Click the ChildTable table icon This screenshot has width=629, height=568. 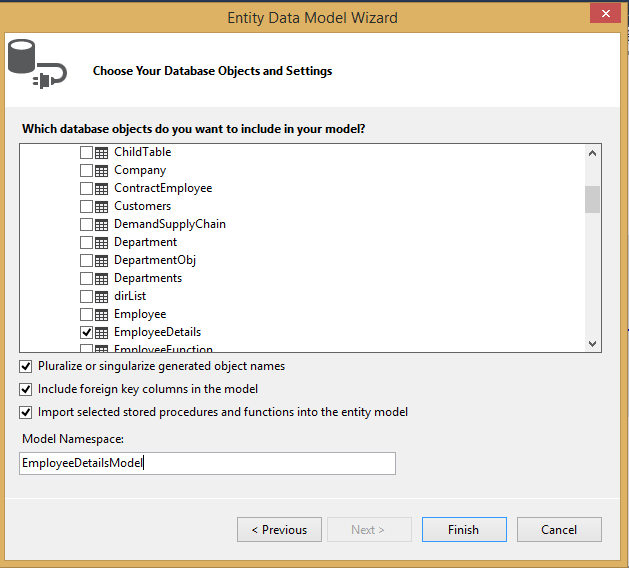101,153
